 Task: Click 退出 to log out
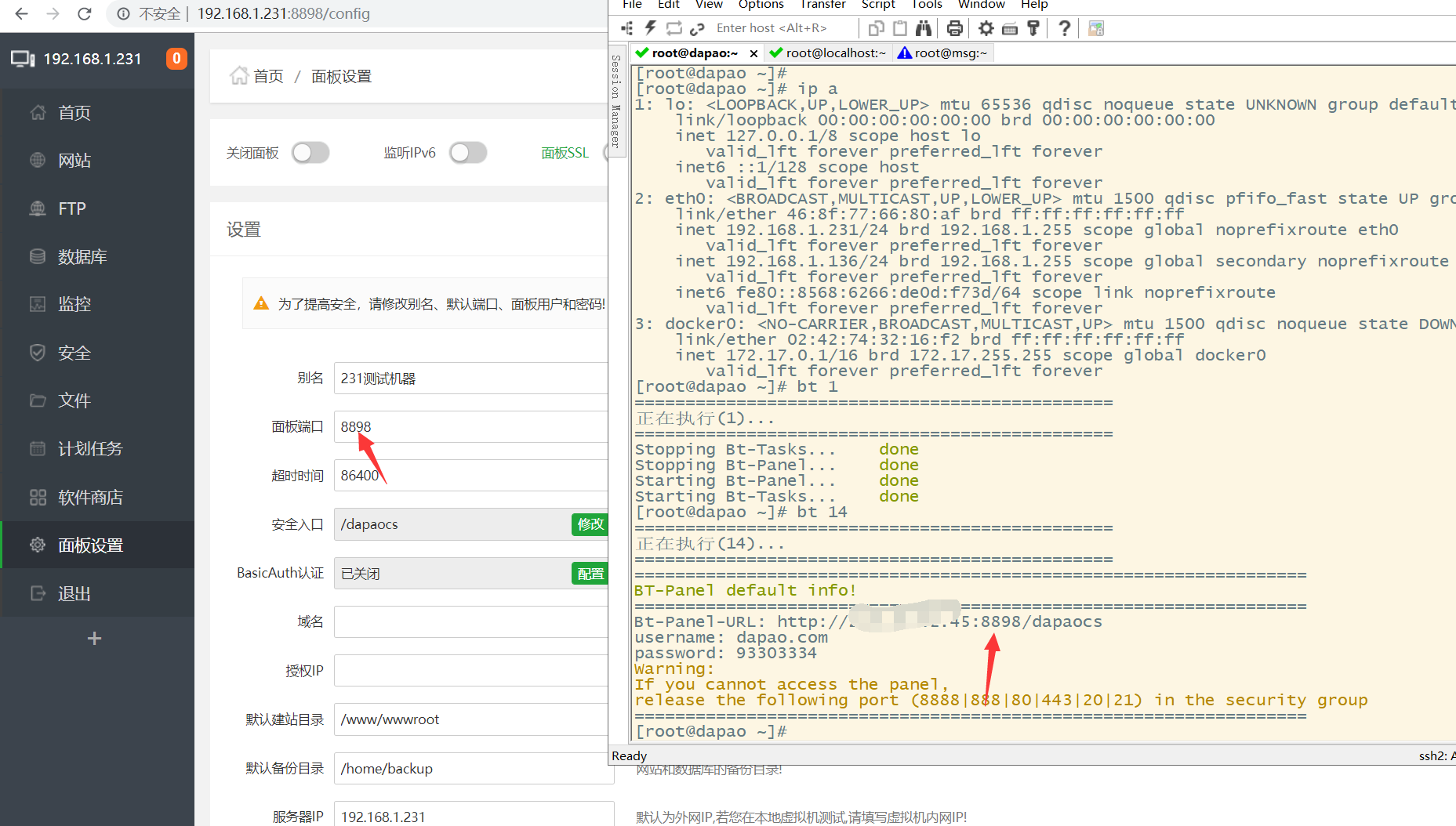point(97,593)
